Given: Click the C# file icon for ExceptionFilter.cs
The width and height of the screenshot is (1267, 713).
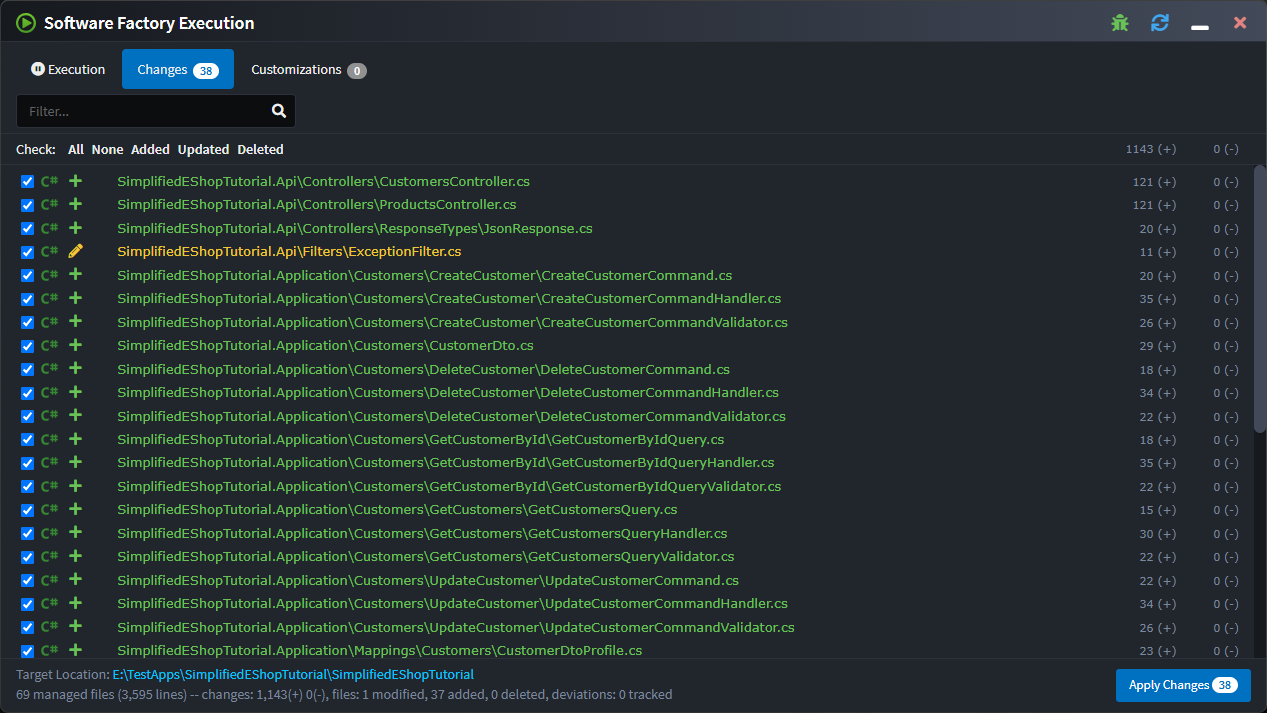Looking at the screenshot, I should click(x=49, y=251).
